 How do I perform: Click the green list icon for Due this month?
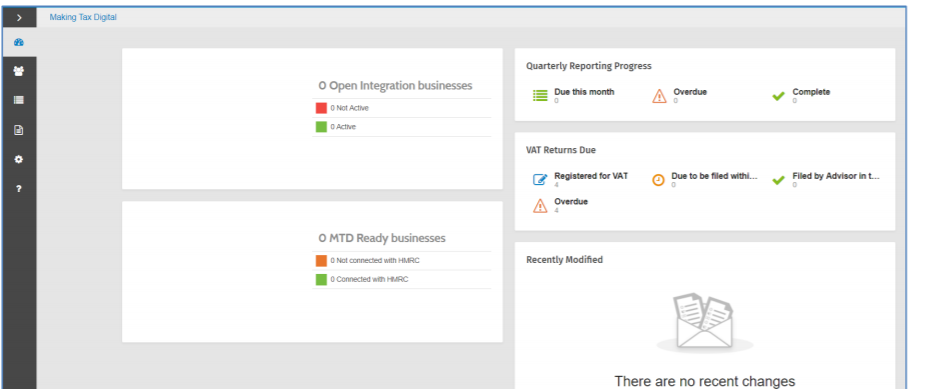[540, 95]
